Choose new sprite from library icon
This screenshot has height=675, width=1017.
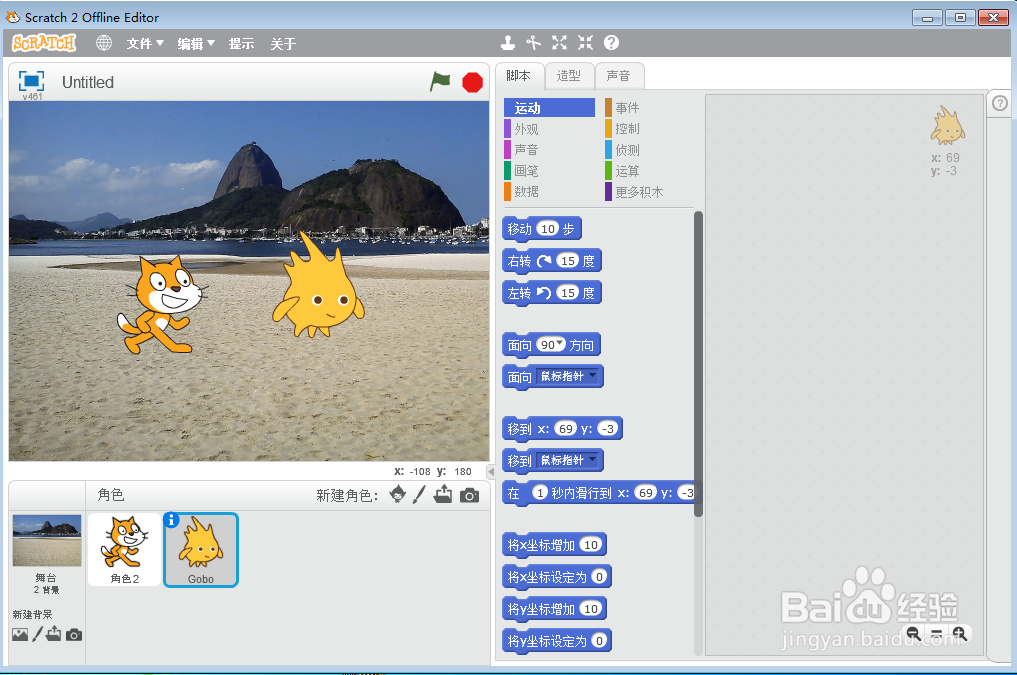tap(398, 495)
